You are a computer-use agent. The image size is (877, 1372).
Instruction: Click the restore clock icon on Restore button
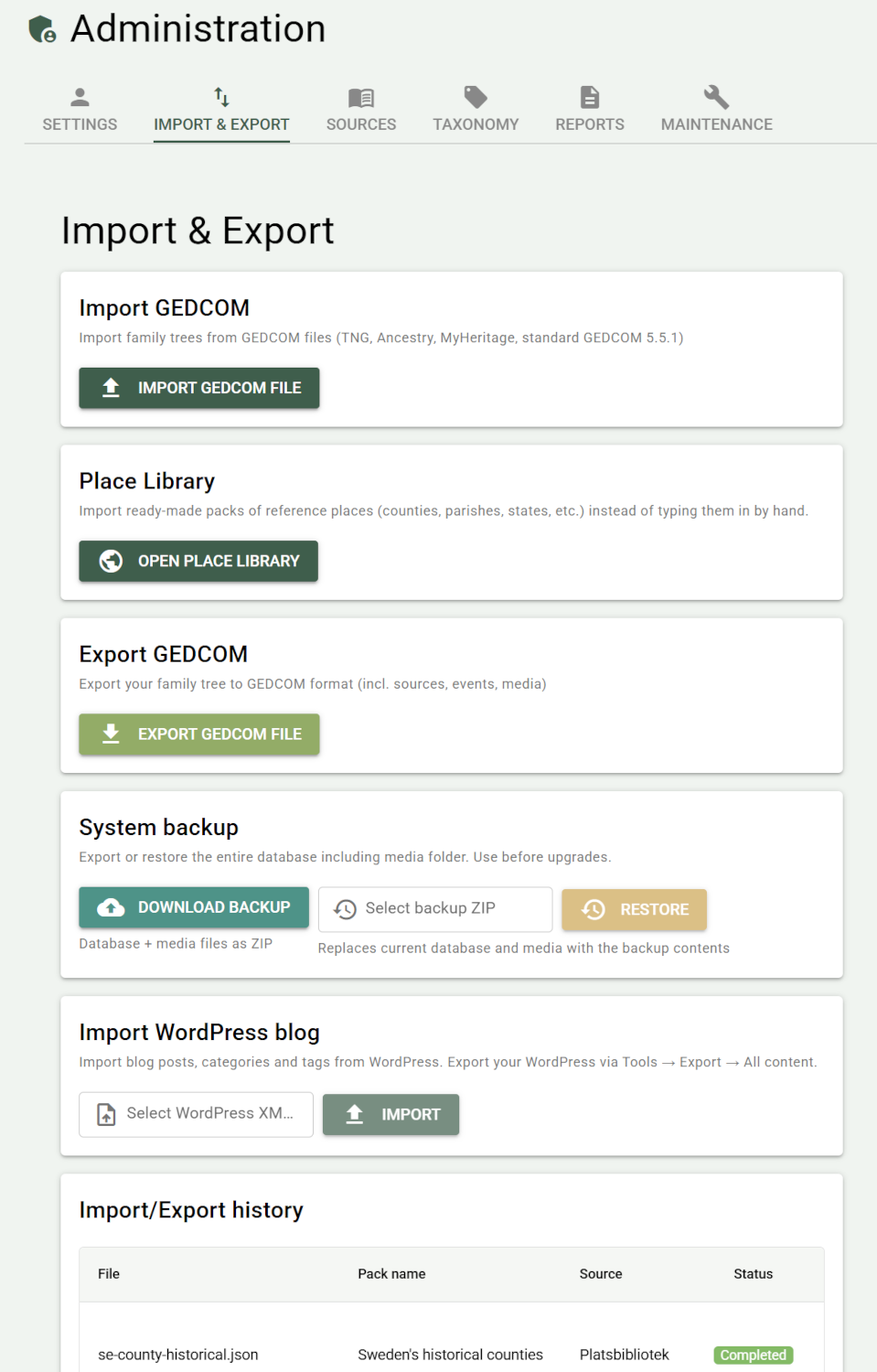[594, 909]
